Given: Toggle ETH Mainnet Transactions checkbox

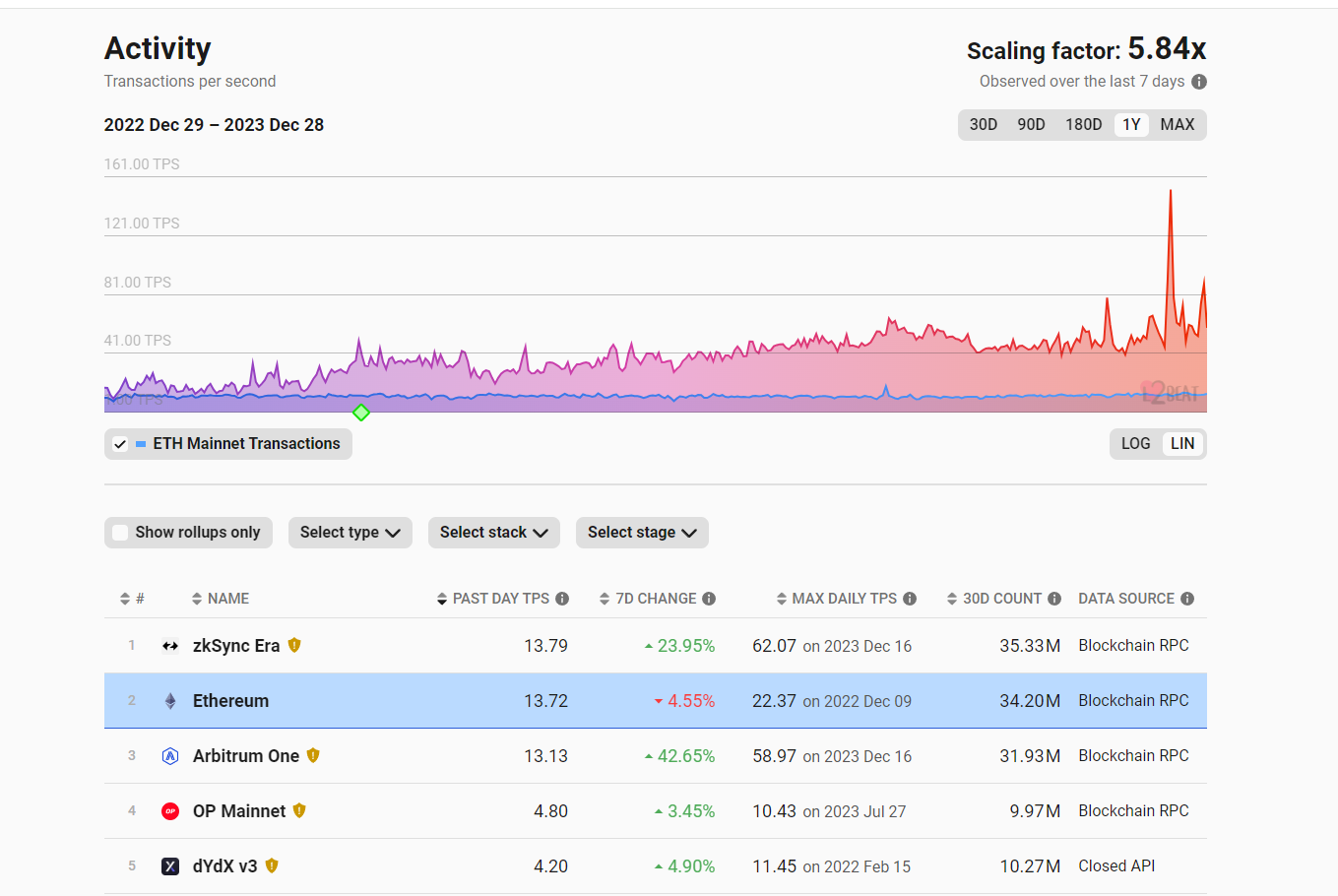Looking at the screenshot, I should coord(120,444).
